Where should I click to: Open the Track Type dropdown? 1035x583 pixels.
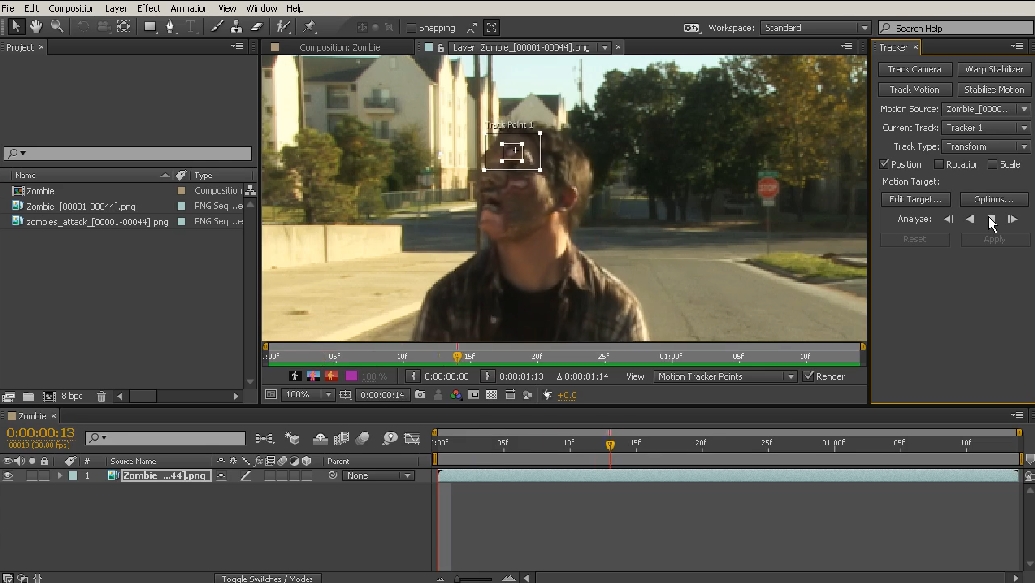click(985, 147)
